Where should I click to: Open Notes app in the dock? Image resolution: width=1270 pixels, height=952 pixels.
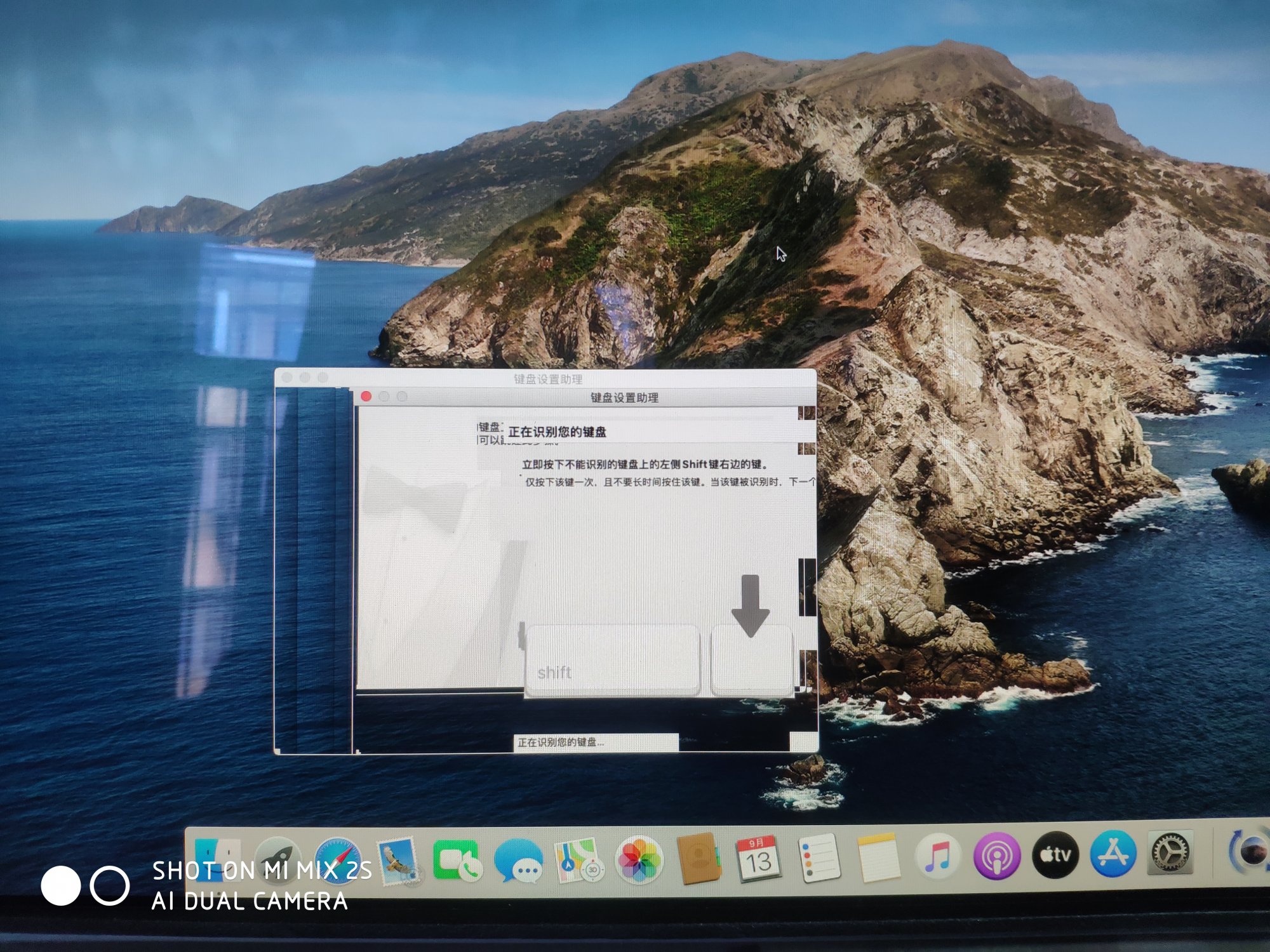[x=878, y=858]
